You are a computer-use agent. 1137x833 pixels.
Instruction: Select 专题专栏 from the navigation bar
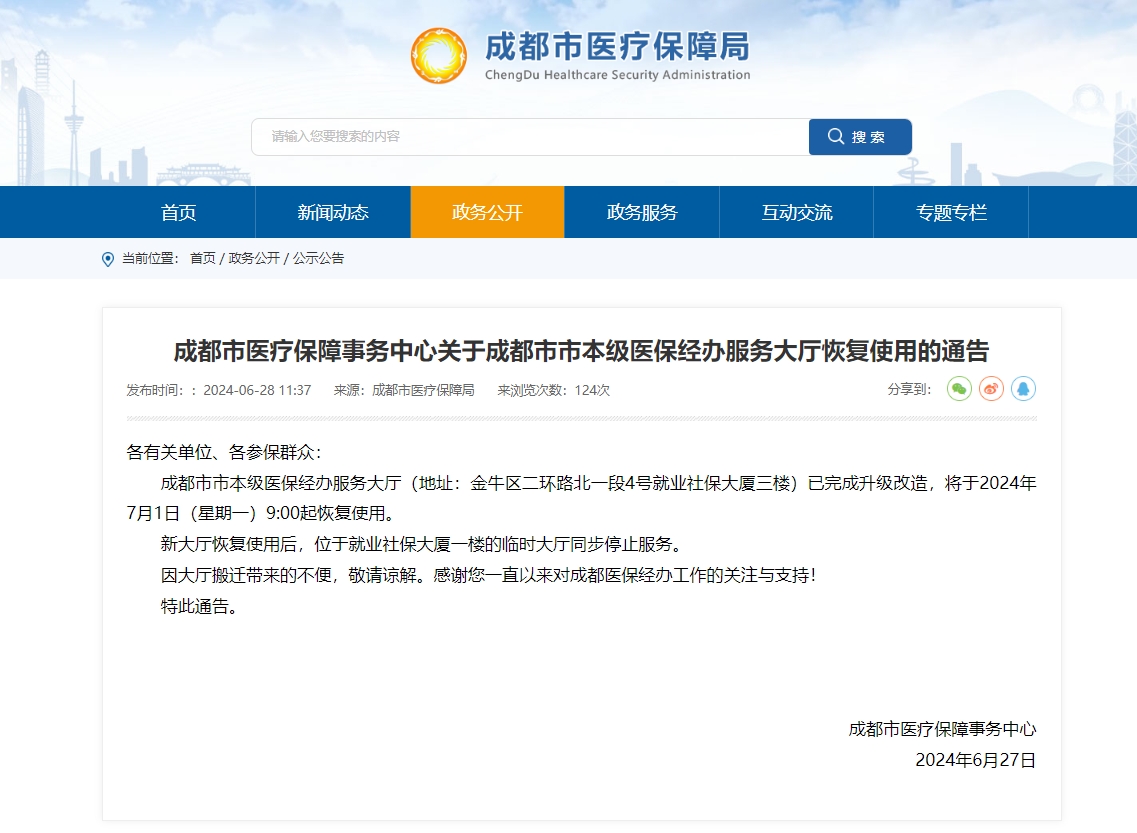(951, 211)
